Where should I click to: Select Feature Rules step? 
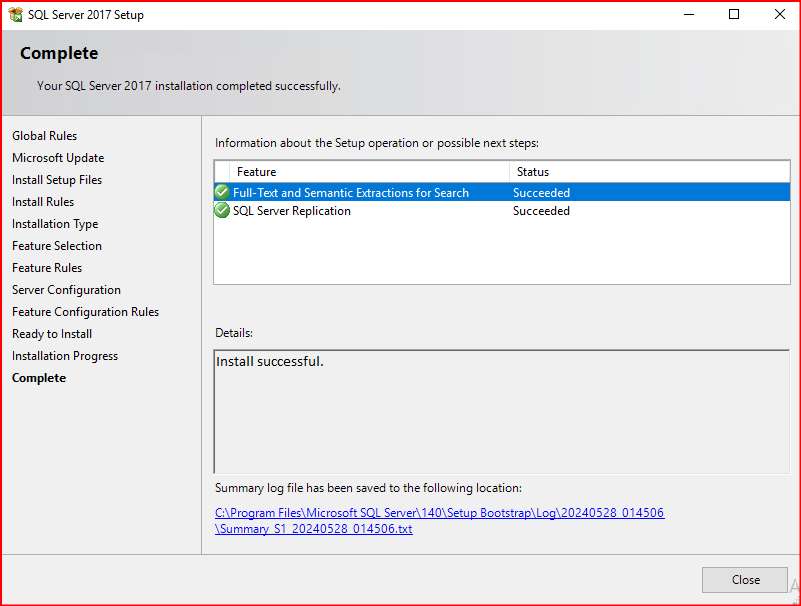pos(47,268)
